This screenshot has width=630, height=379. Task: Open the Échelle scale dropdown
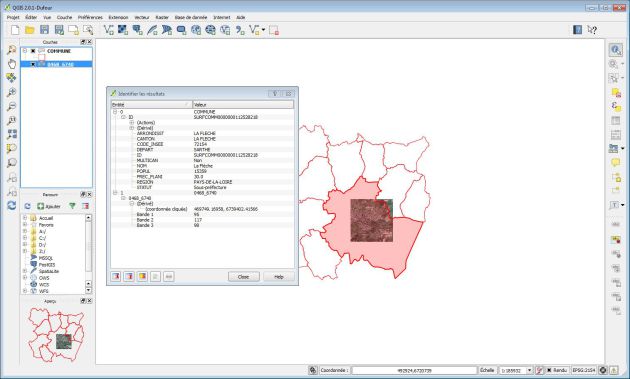[529, 370]
